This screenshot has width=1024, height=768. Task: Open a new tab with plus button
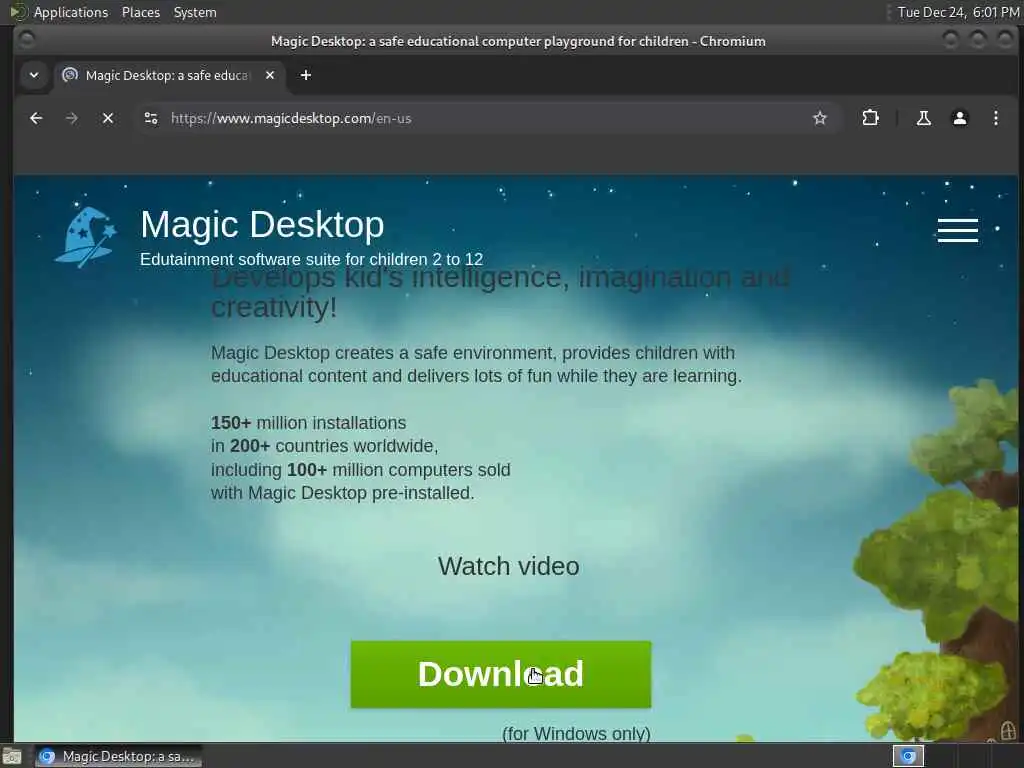pos(306,75)
